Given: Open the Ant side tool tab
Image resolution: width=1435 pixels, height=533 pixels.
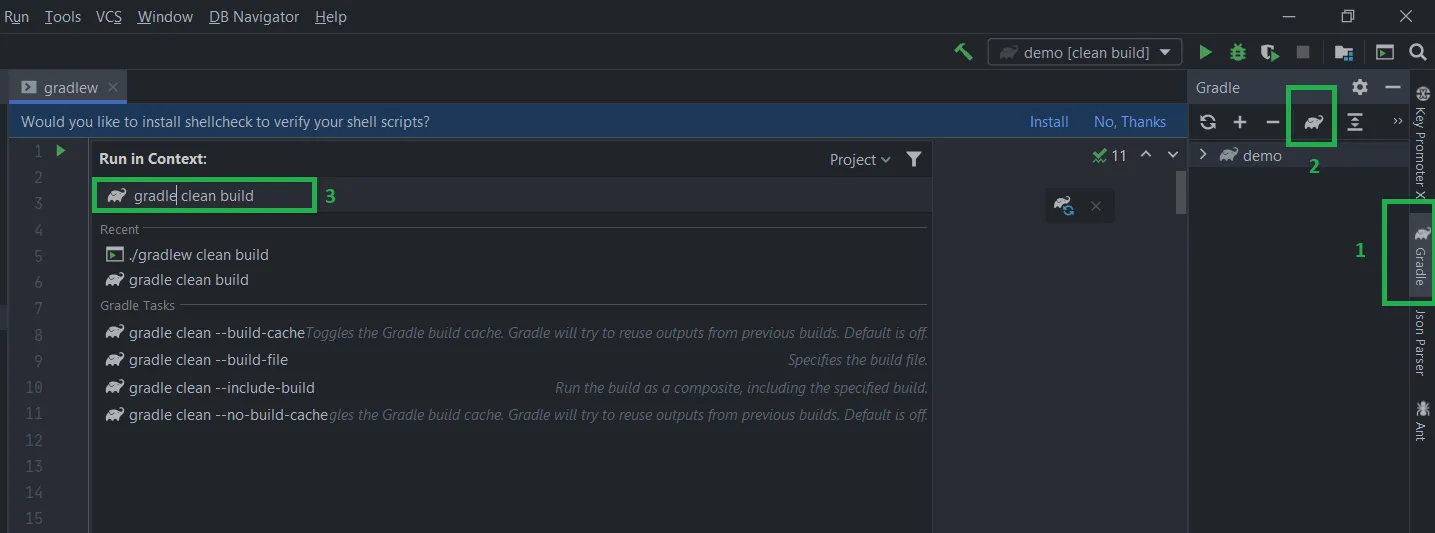Looking at the screenshot, I should click(x=1420, y=420).
